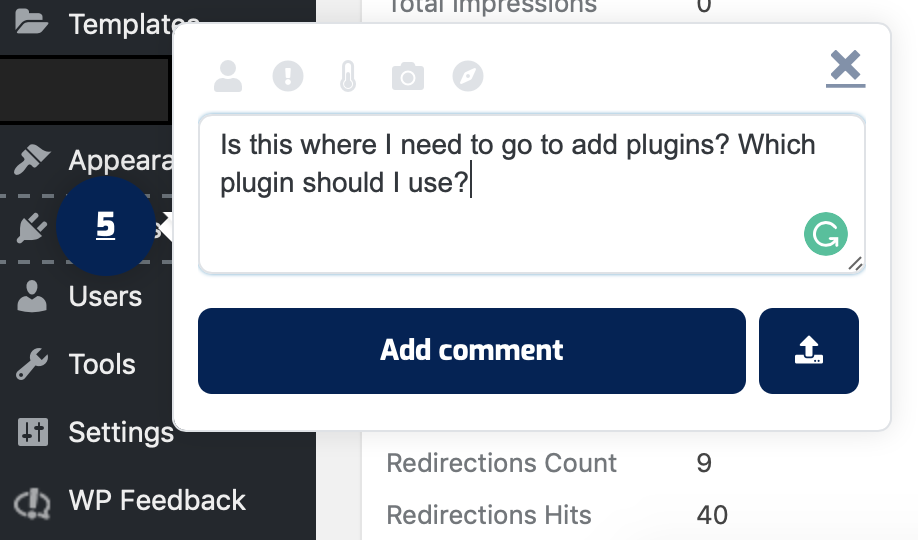
Task: Click the compass icon in comment popup
Action: (467, 76)
